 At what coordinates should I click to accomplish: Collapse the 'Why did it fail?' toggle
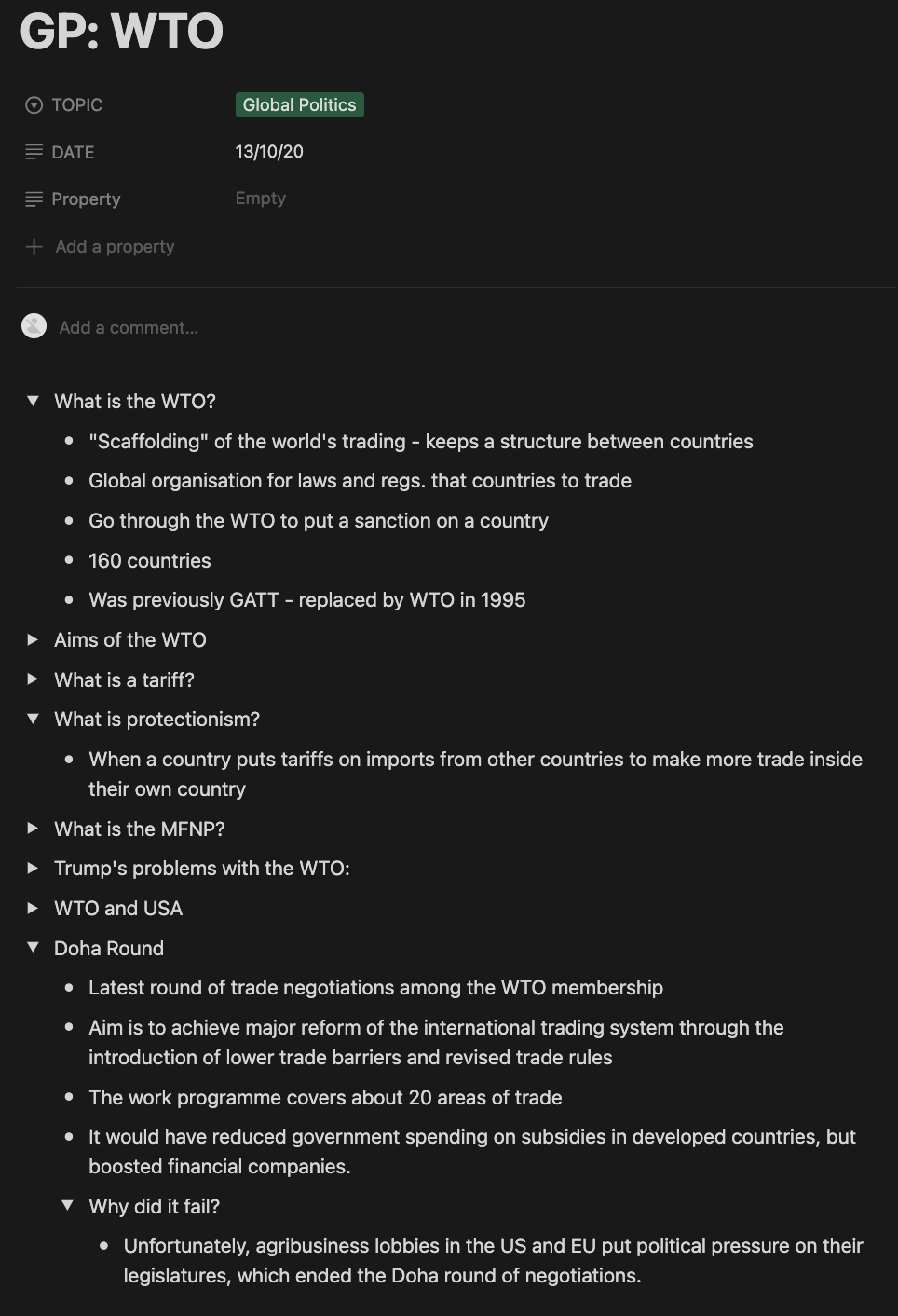pos(68,1205)
